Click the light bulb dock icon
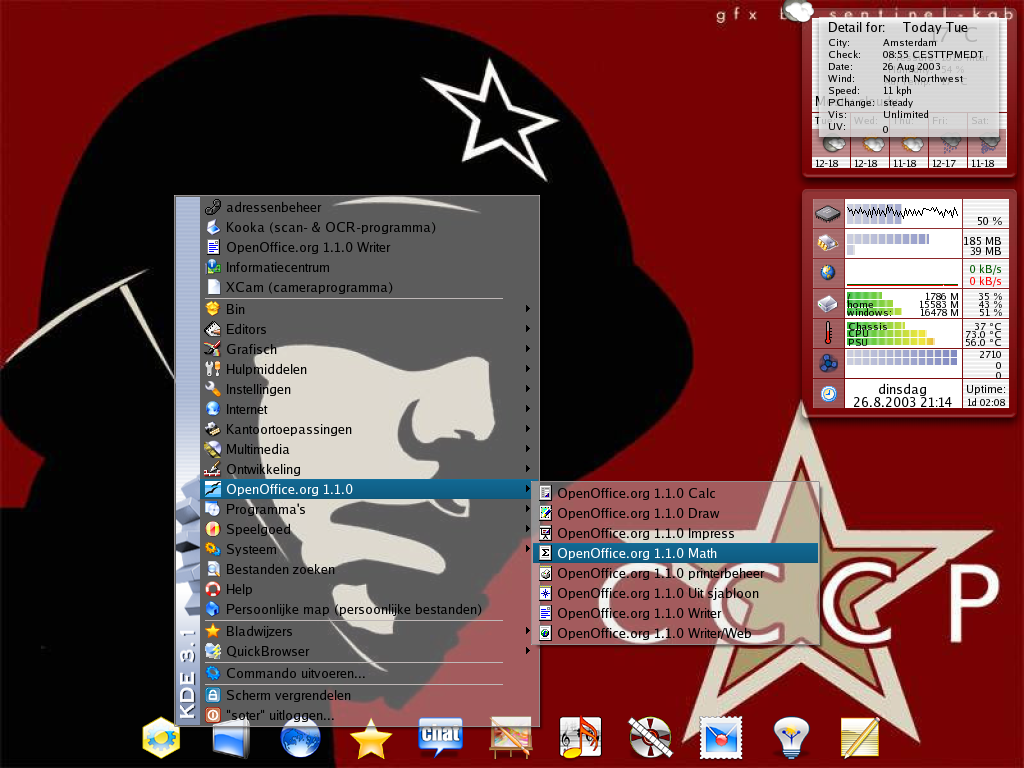1024x768 pixels. pyautogui.click(x=791, y=738)
